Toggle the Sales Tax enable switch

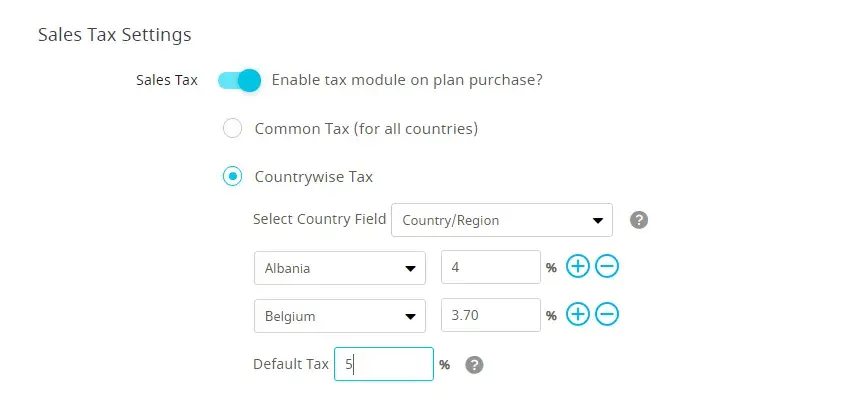click(x=239, y=80)
